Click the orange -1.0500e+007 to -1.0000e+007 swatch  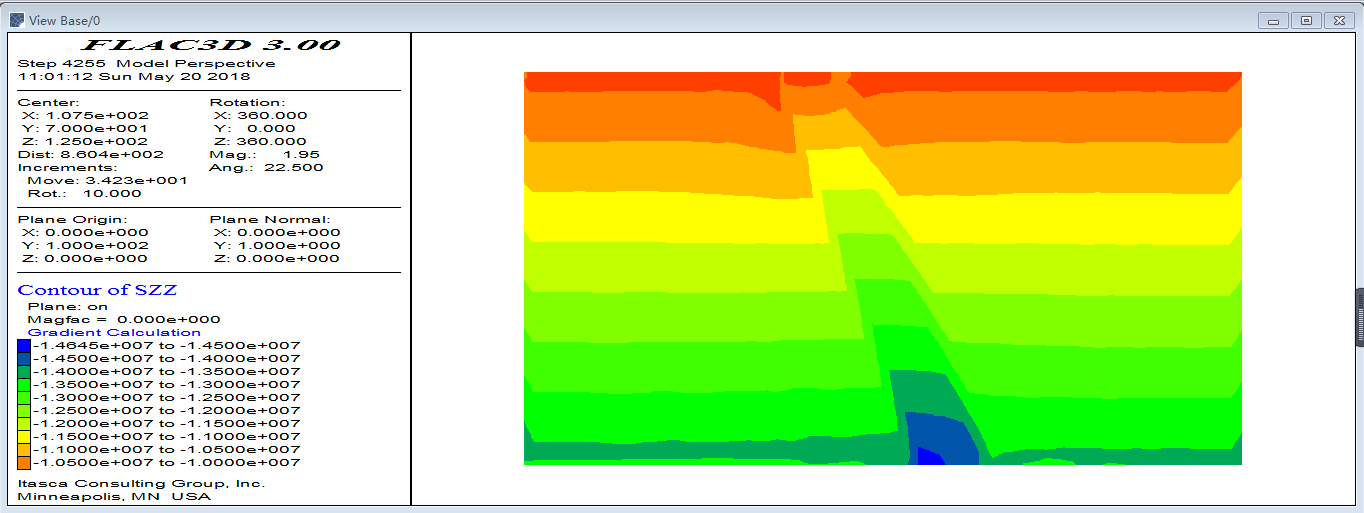(24, 462)
